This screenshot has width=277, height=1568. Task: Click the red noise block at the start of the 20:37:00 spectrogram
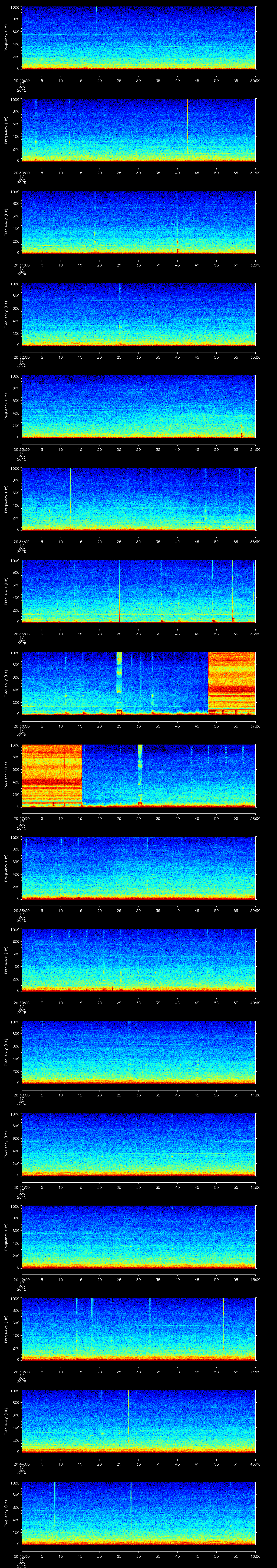[51, 774]
